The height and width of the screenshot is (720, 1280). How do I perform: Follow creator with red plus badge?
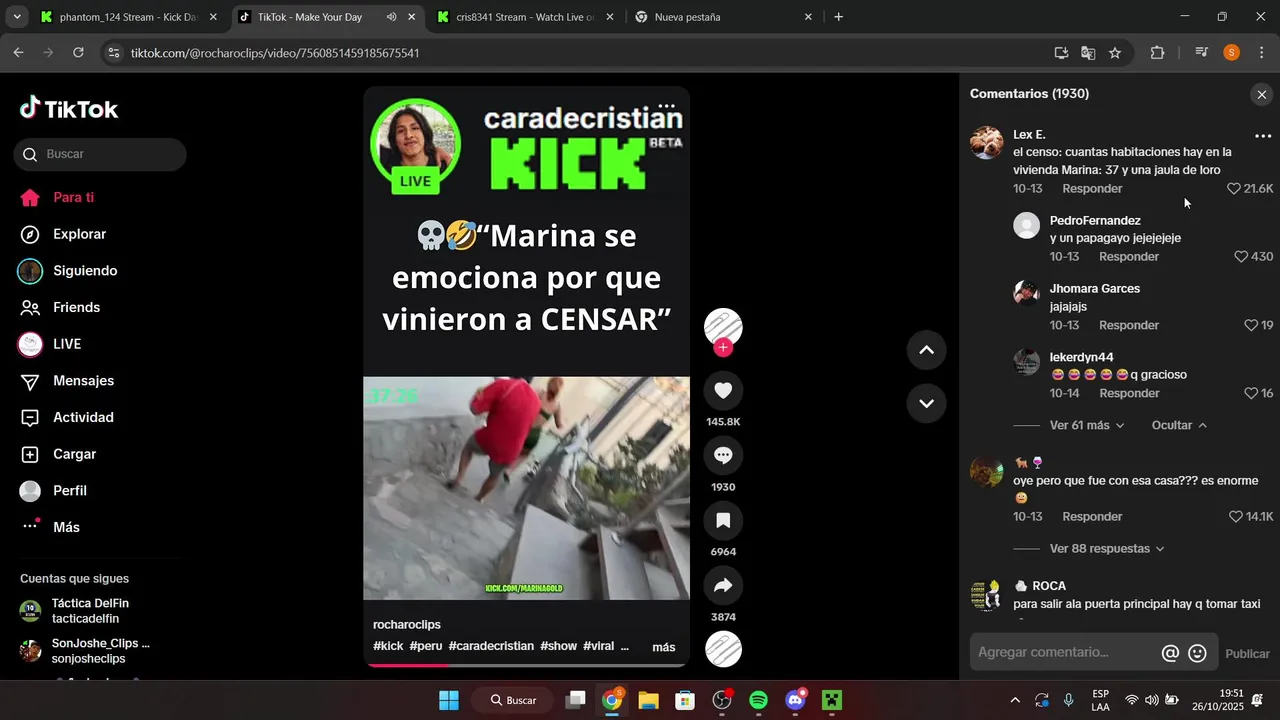[723, 347]
